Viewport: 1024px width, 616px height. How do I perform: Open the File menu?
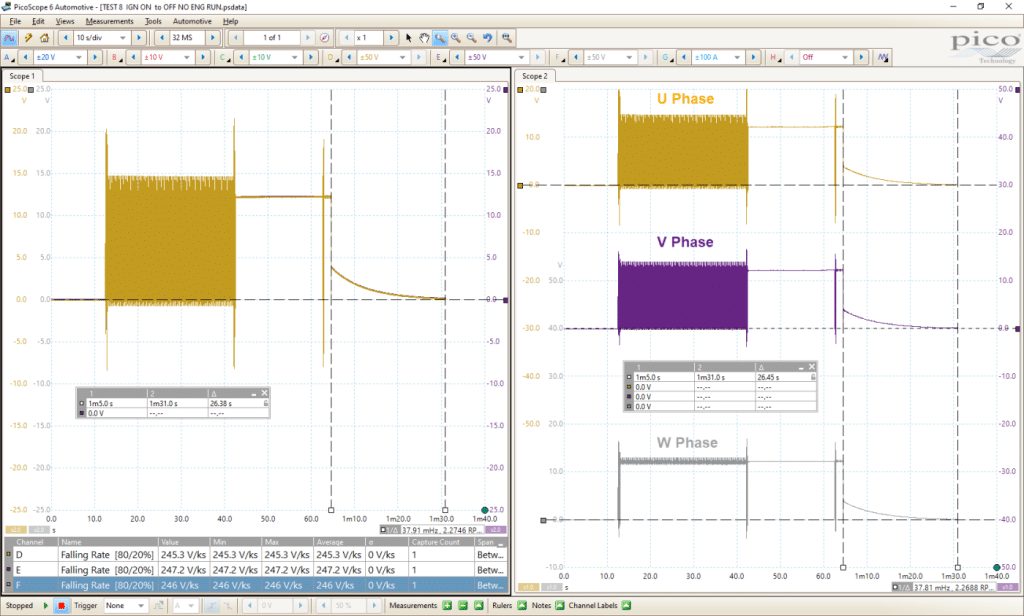tap(15, 21)
